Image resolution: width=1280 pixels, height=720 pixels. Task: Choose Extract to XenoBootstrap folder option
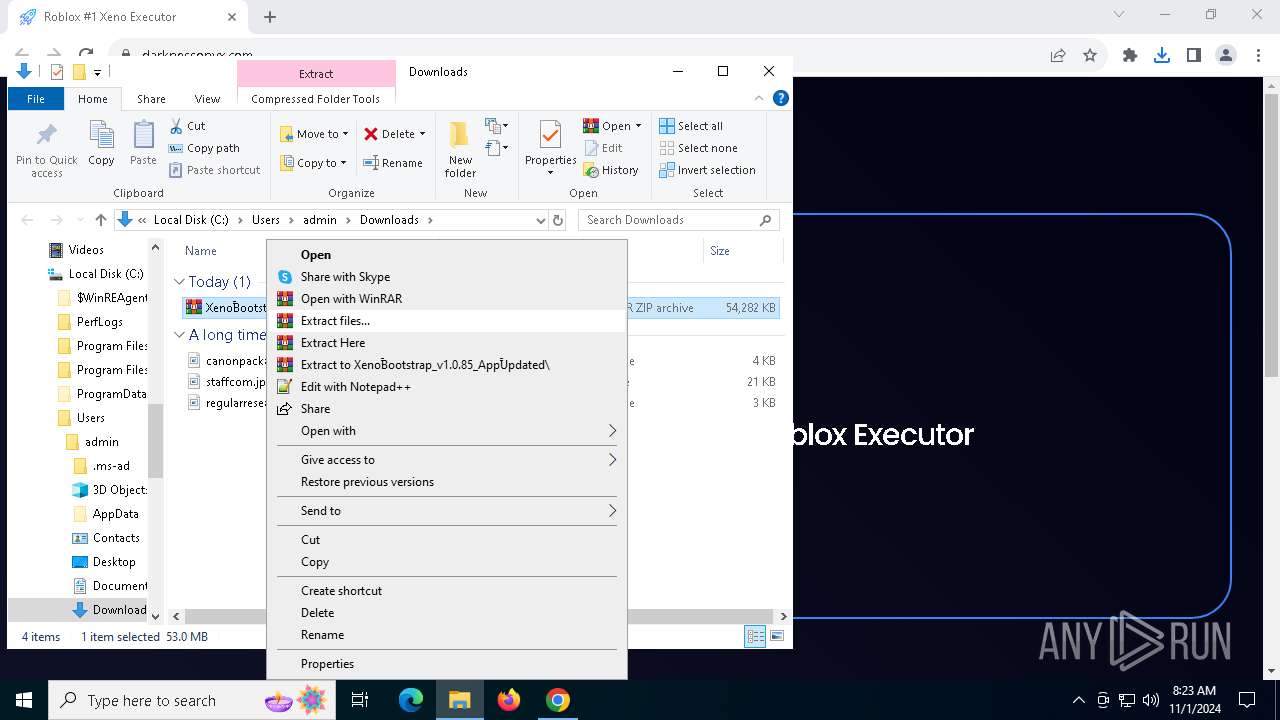pyautogui.click(x=446, y=365)
